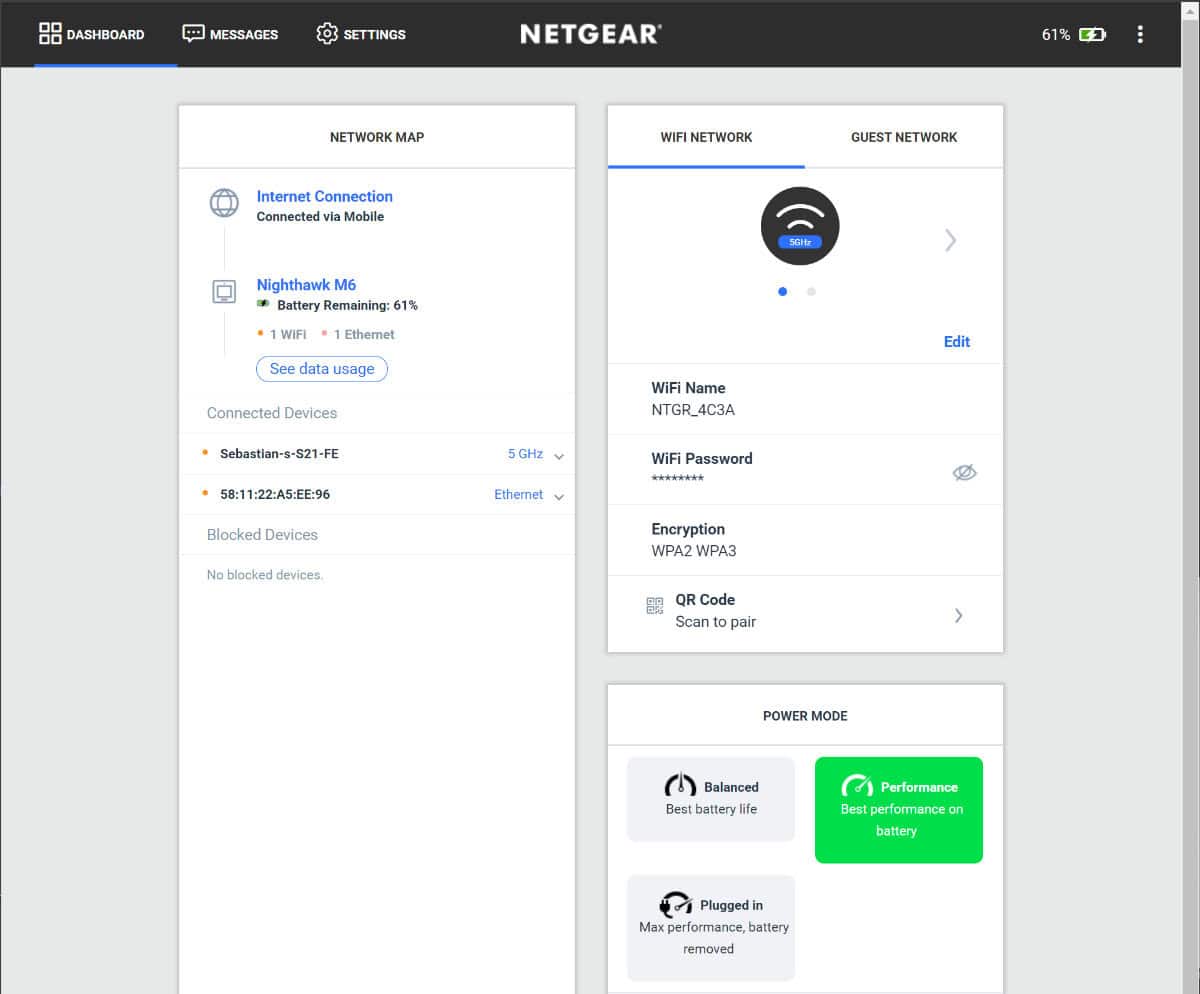The height and width of the screenshot is (994, 1200).
Task: Click the 1 Ethernet connection count
Action: [364, 334]
